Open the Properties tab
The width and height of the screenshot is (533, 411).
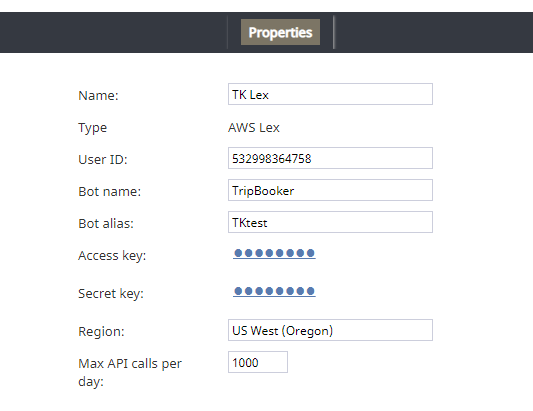(280, 32)
